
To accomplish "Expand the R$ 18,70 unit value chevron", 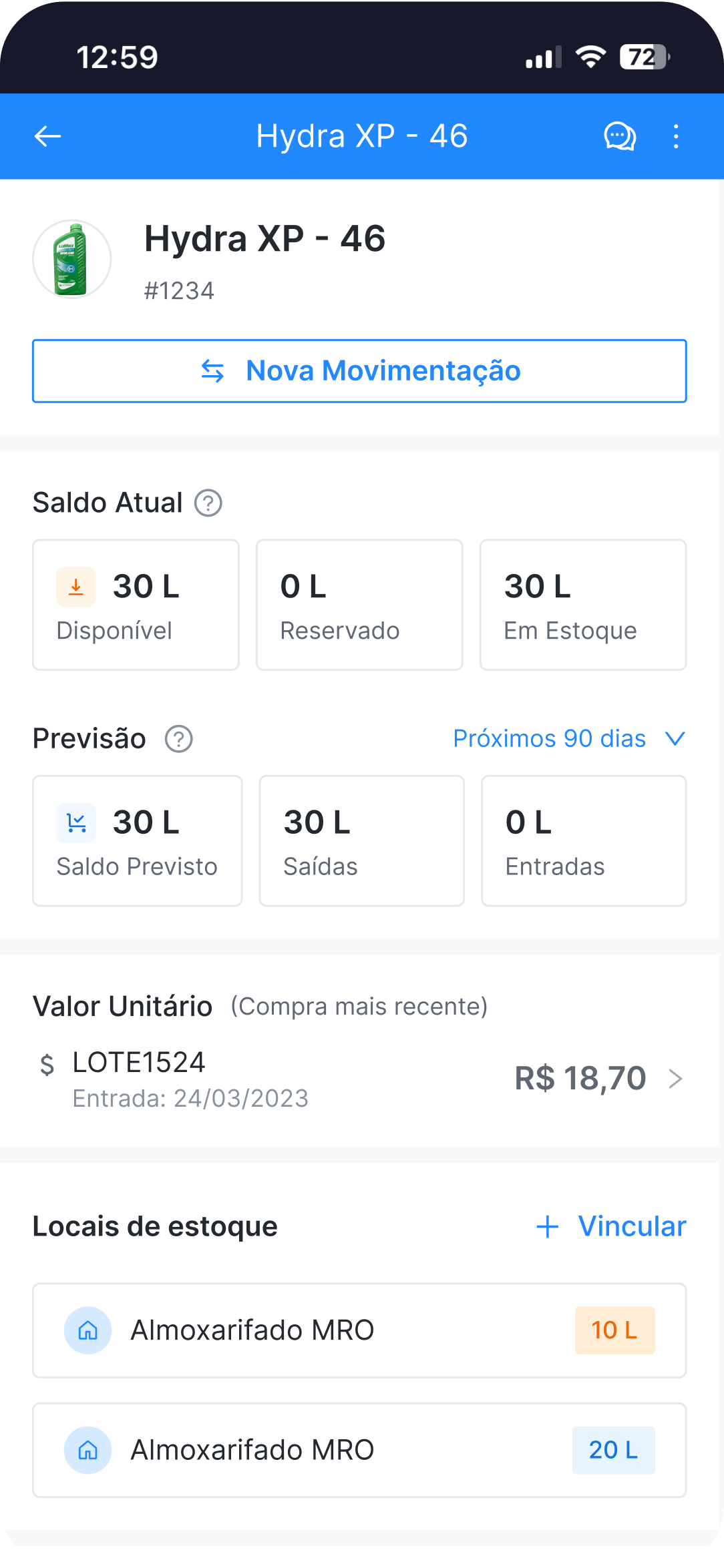I will click(x=676, y=1078).
